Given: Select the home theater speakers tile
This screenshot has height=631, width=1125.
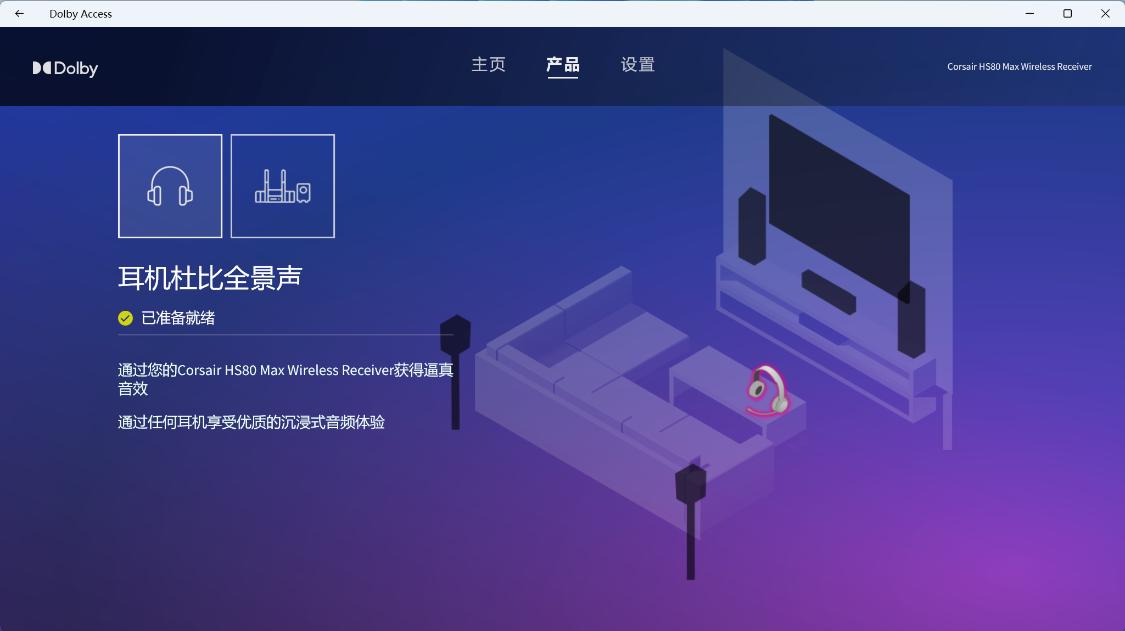Looking at the screenshot, I should pyautogui.click(x=283, y=186).
